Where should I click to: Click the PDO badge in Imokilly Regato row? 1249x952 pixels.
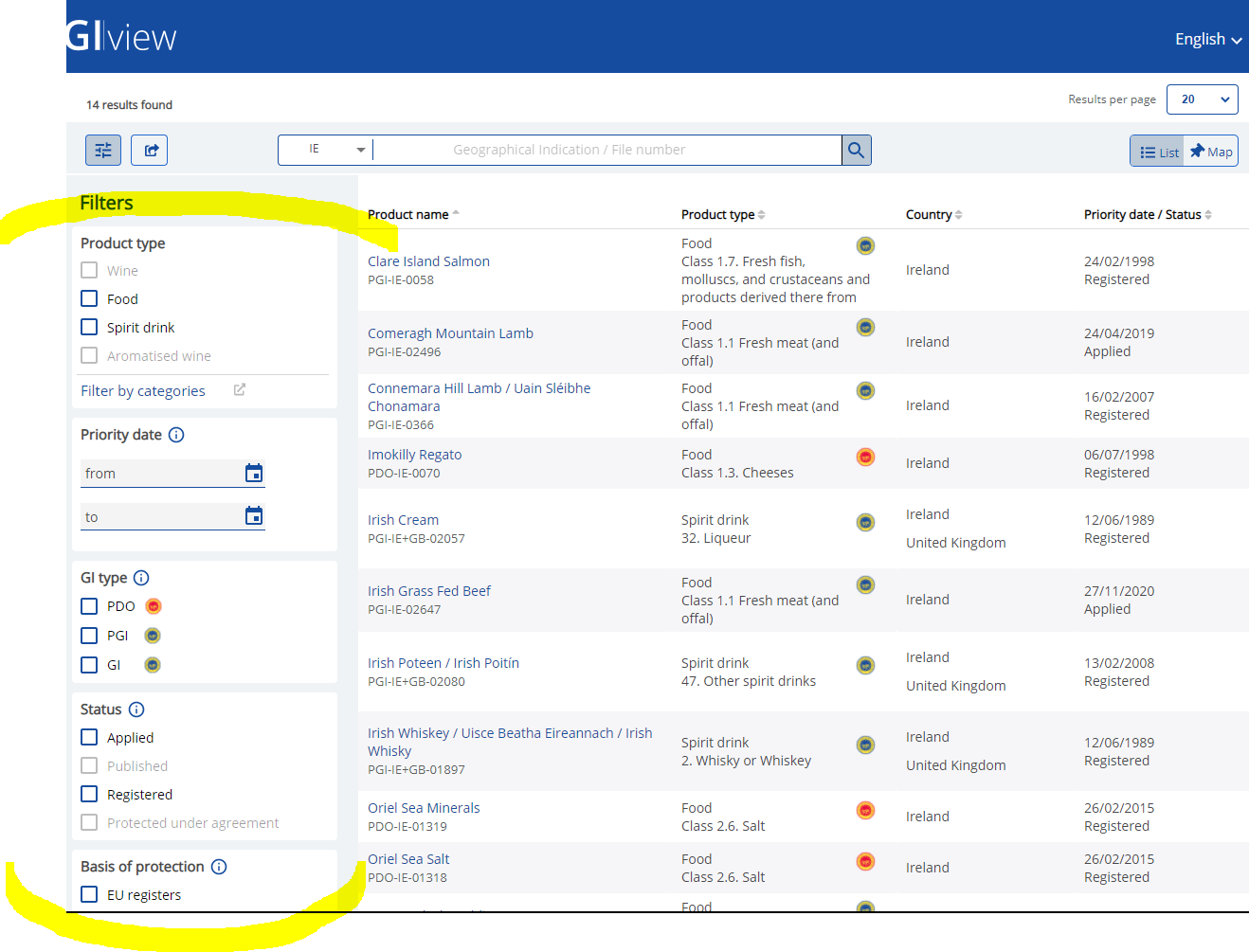tap(865, 458)
